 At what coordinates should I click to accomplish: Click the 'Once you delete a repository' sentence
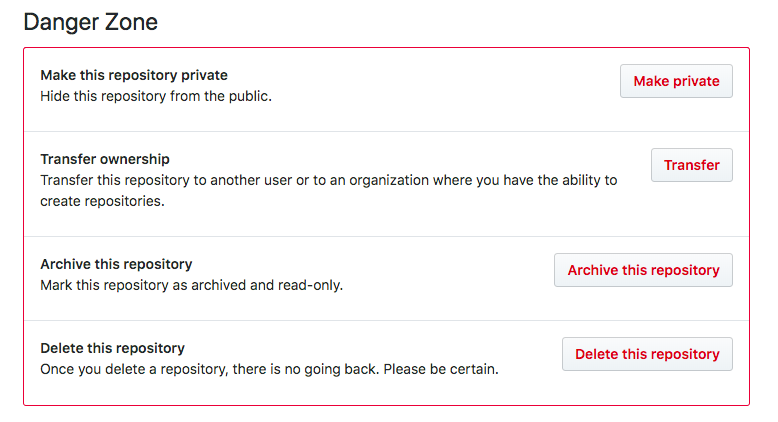pos(210,369)
